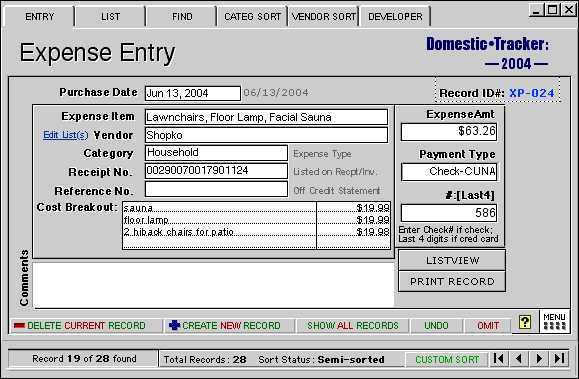Screen dimensions: 579x379
Task: Switch to the LIST tab
Action: [110, 17]
